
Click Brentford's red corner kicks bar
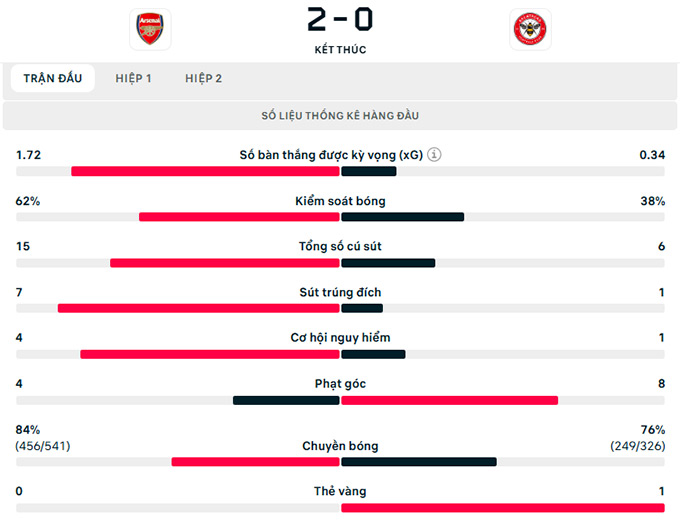coord(450,400)
